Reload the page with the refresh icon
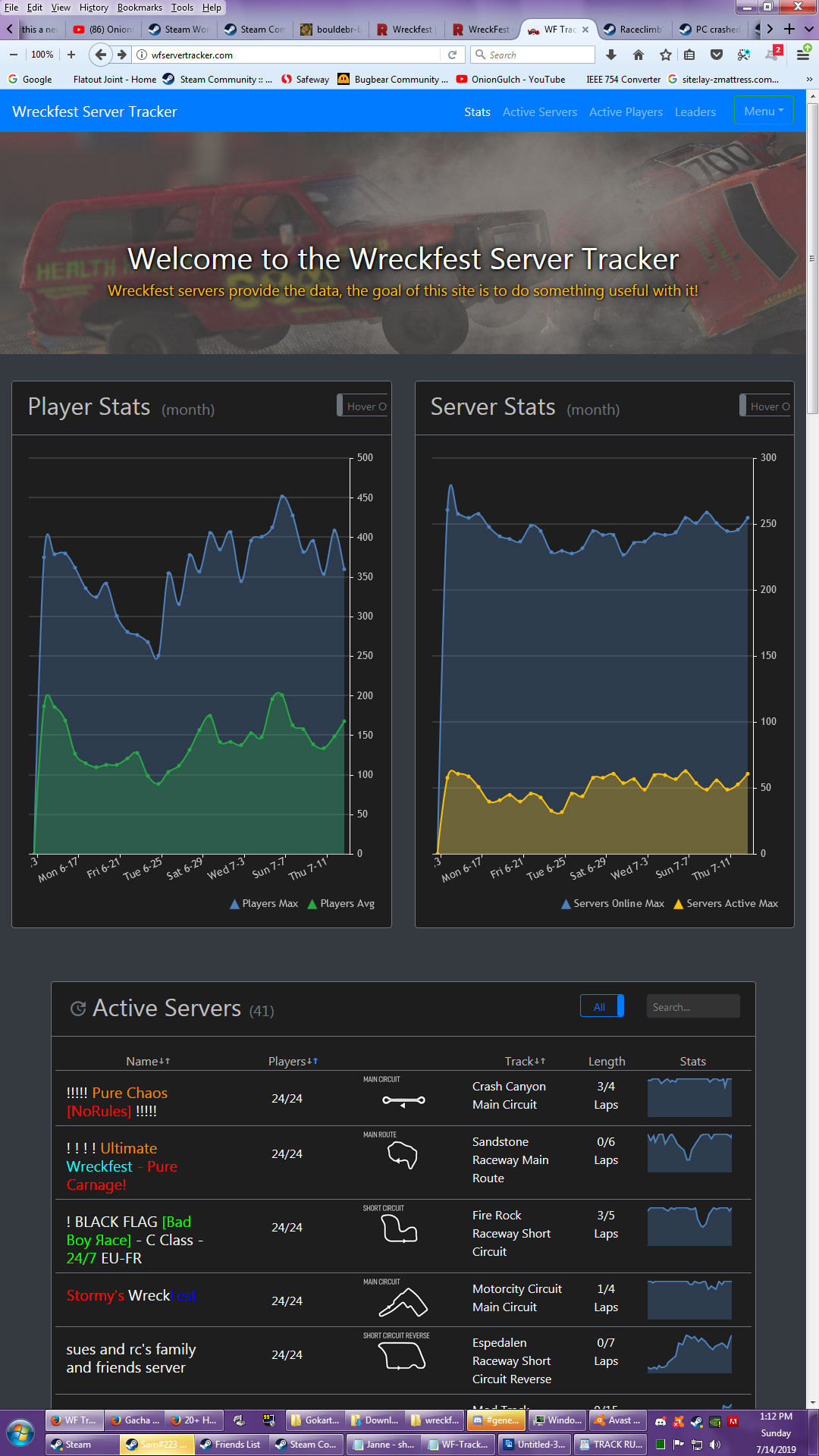This screenshot has width=819, height=1456. point(452,55)
